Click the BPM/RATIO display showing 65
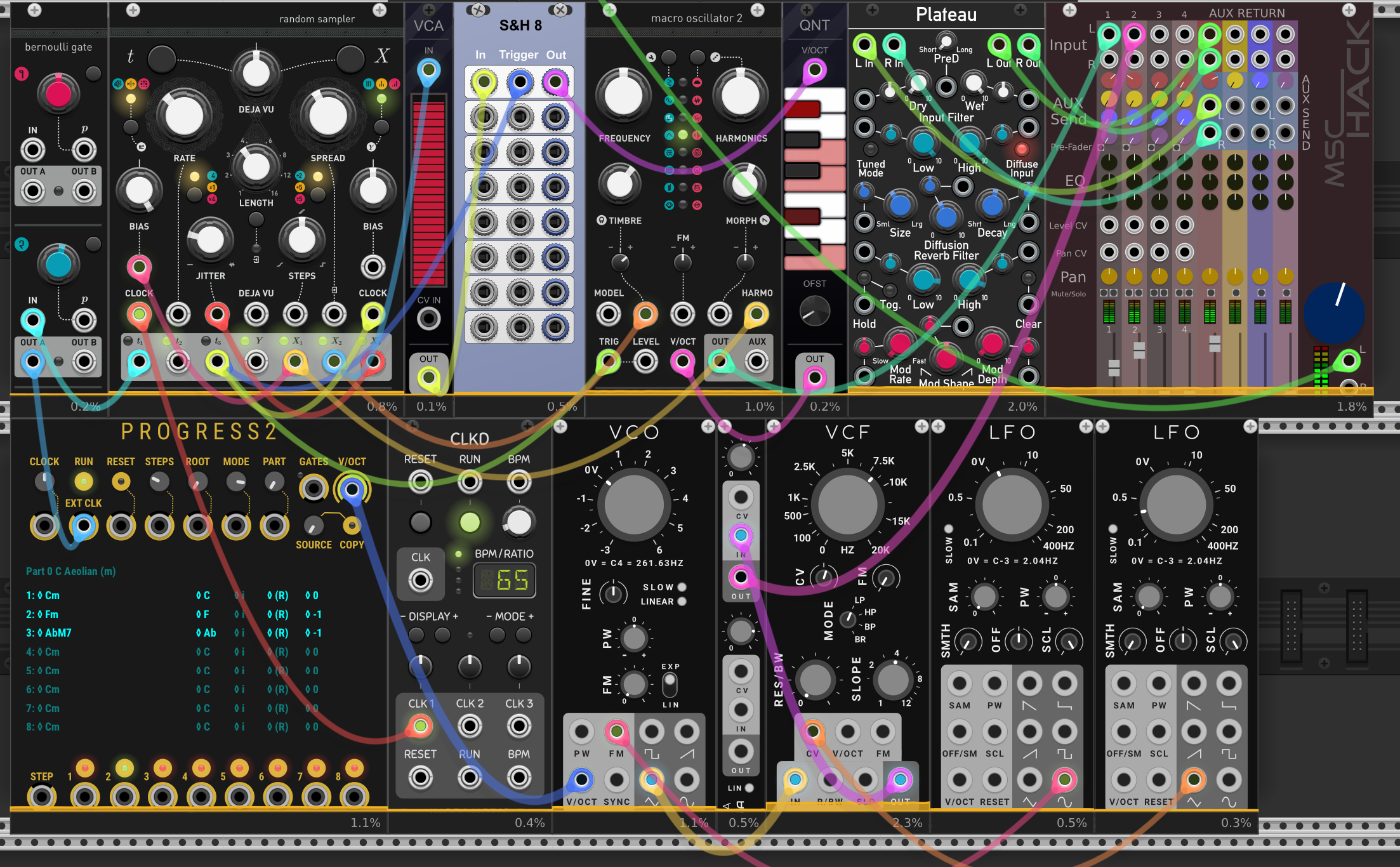1400x867 pixels. 505,580
